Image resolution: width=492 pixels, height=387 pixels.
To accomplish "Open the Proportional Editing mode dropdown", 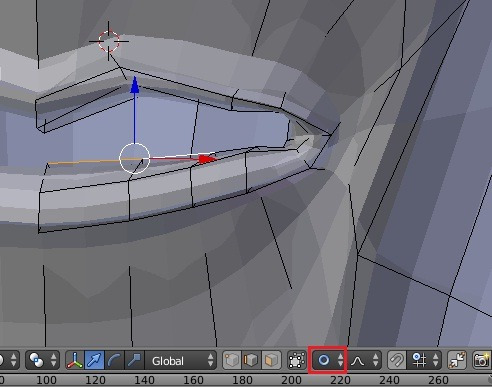I will (x=328, y=360).
